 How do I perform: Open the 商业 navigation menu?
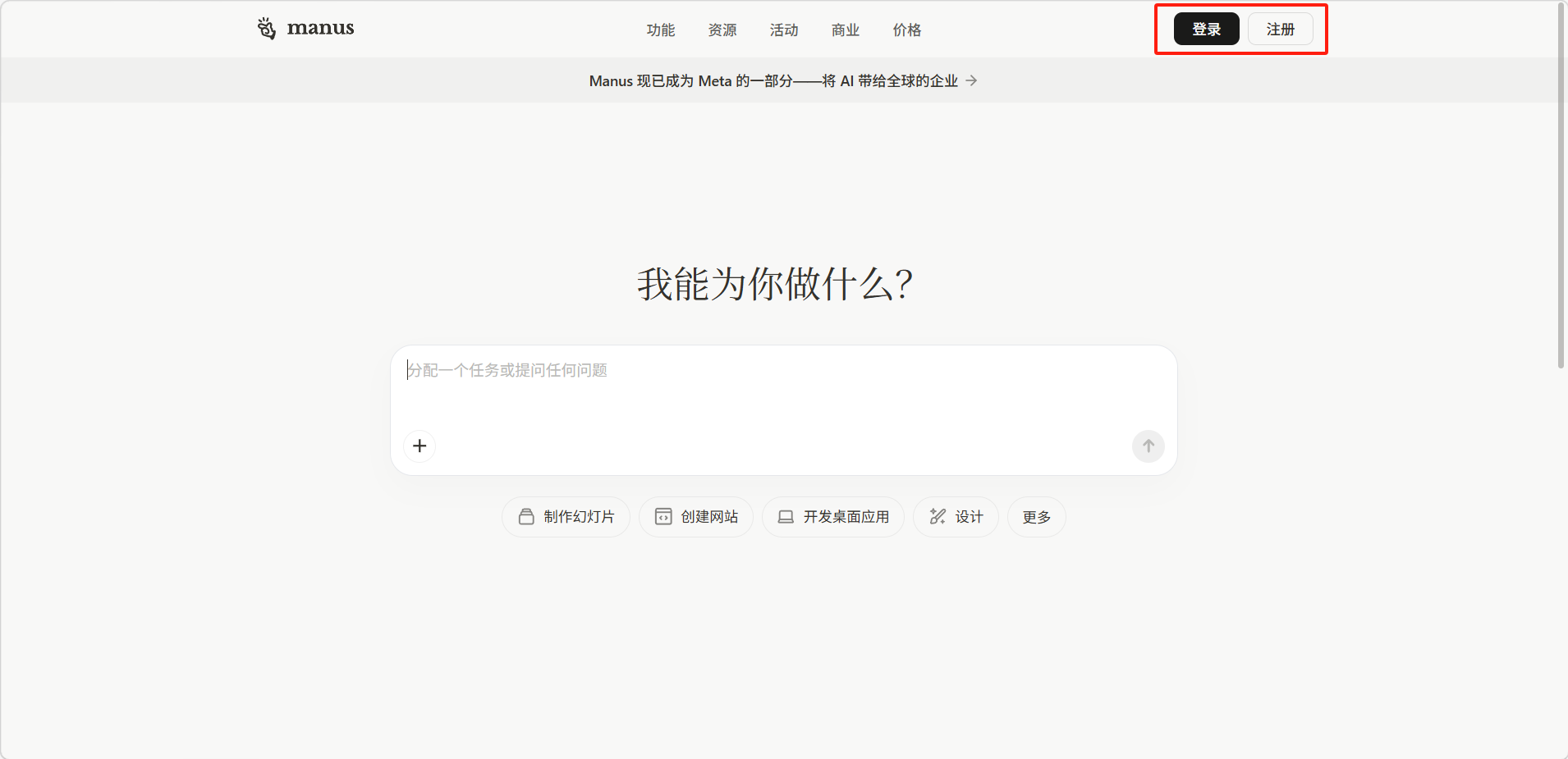tap(845, 30)
